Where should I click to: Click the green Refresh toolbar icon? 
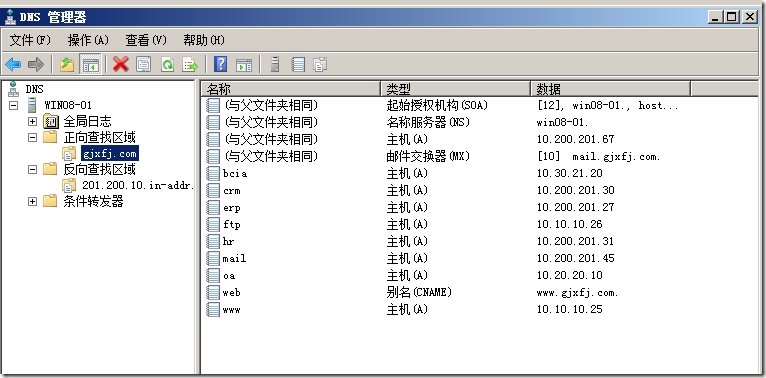167,64
